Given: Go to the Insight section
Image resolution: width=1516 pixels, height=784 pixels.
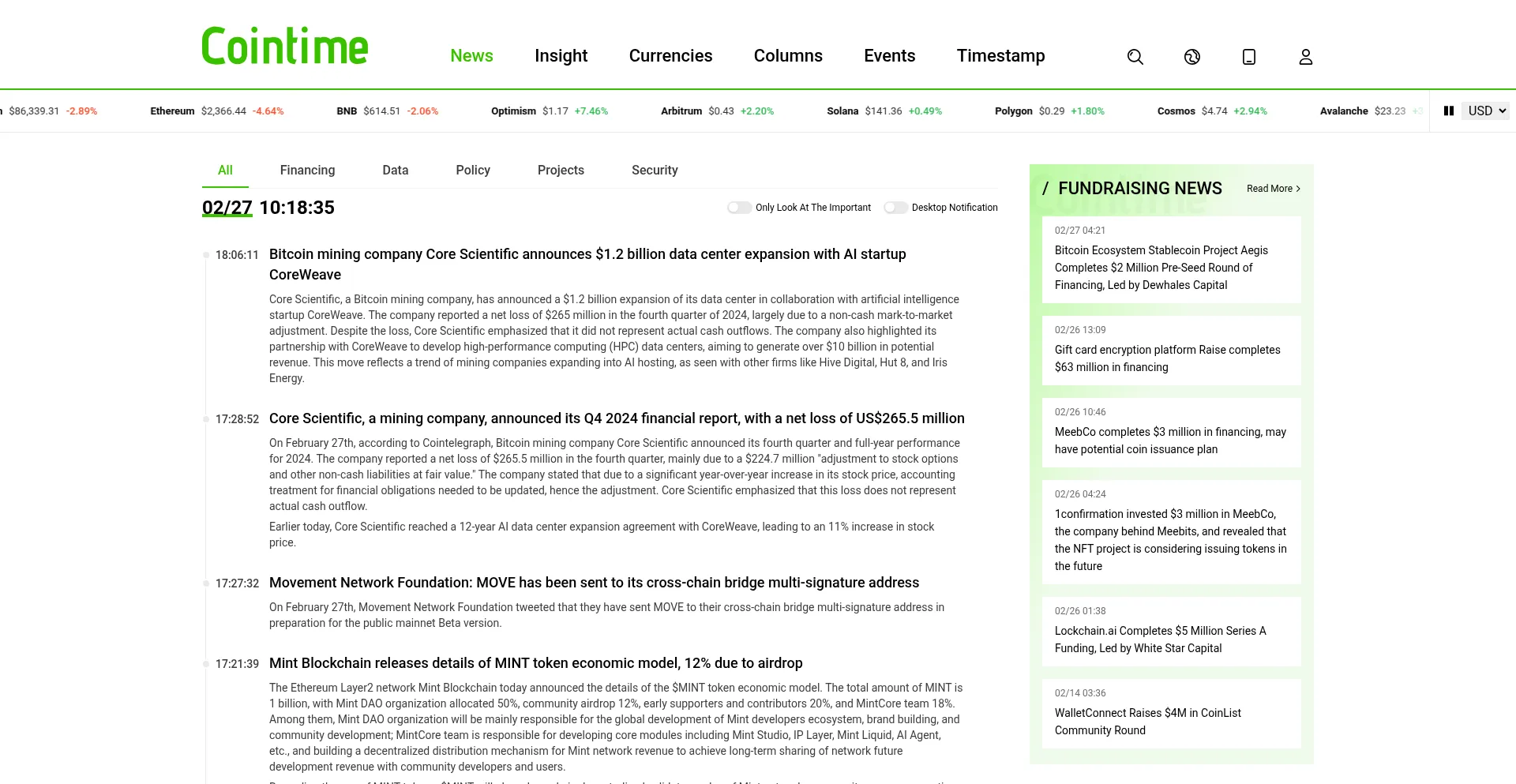Looking at the screenshot, I should click(x=561, y=56).
